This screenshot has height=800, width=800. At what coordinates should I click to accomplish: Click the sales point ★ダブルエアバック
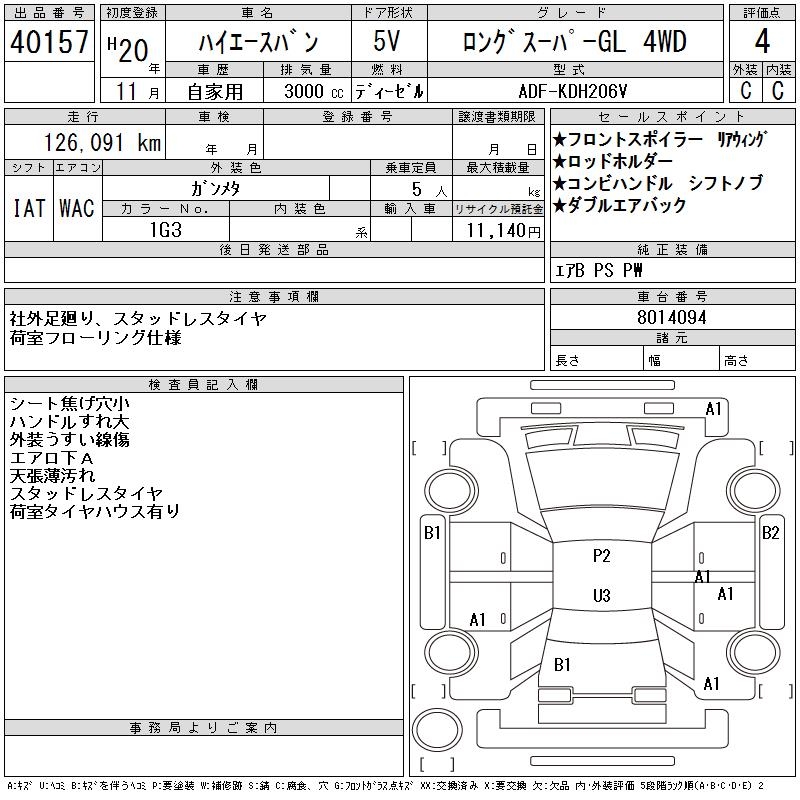click(620, 205)
